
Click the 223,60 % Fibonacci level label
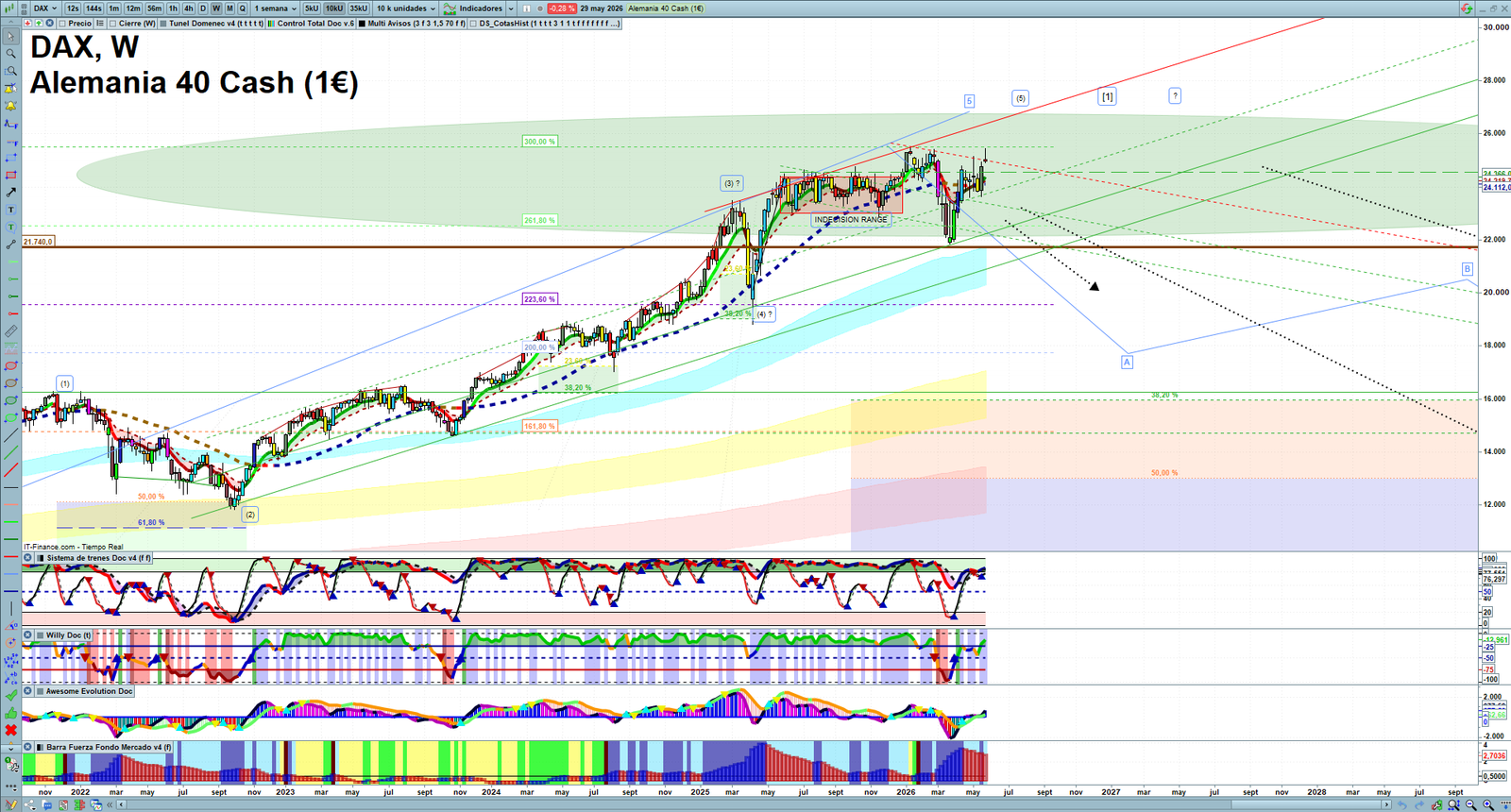coord(539,299)
